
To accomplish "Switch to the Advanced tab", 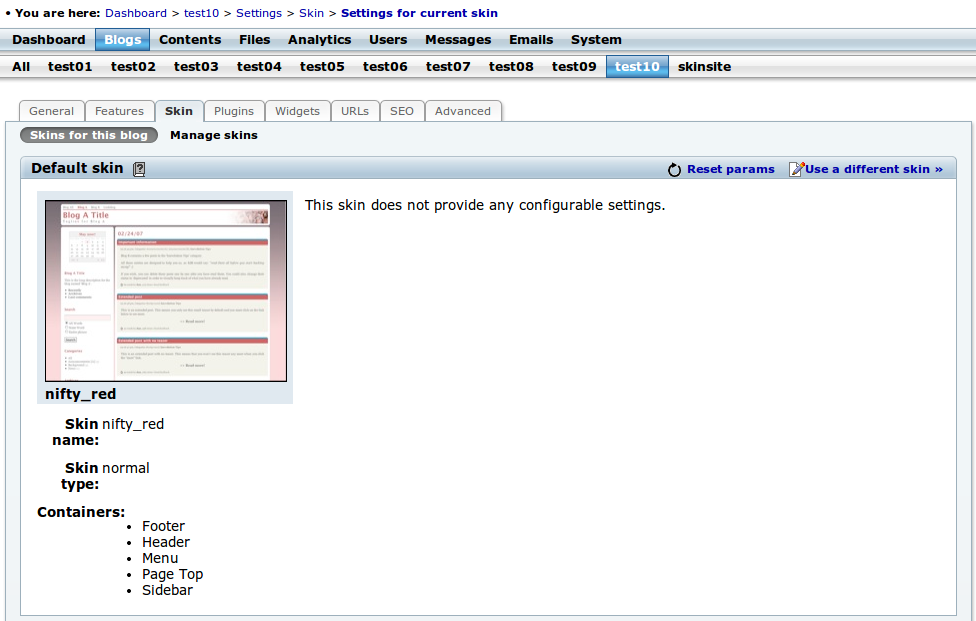I will coord(463,111).
